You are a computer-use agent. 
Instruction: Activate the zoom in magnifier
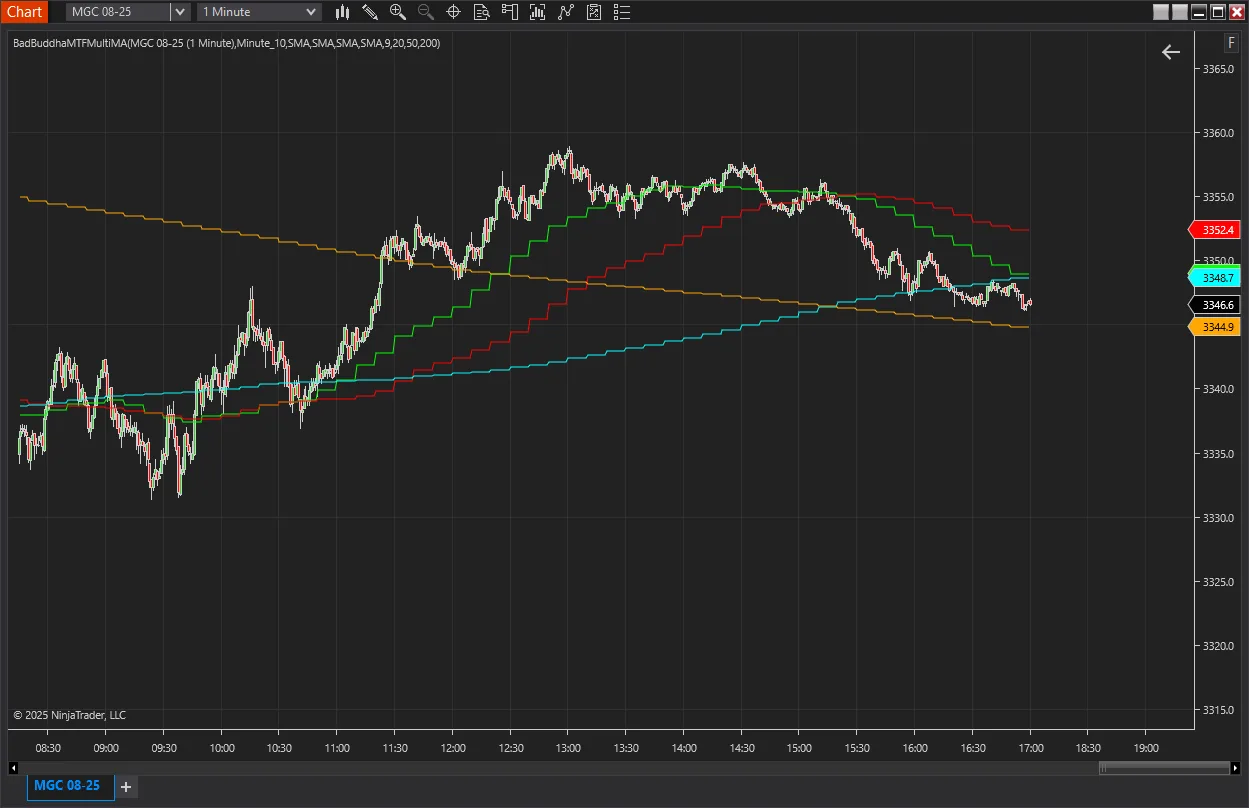coord(398,12)
